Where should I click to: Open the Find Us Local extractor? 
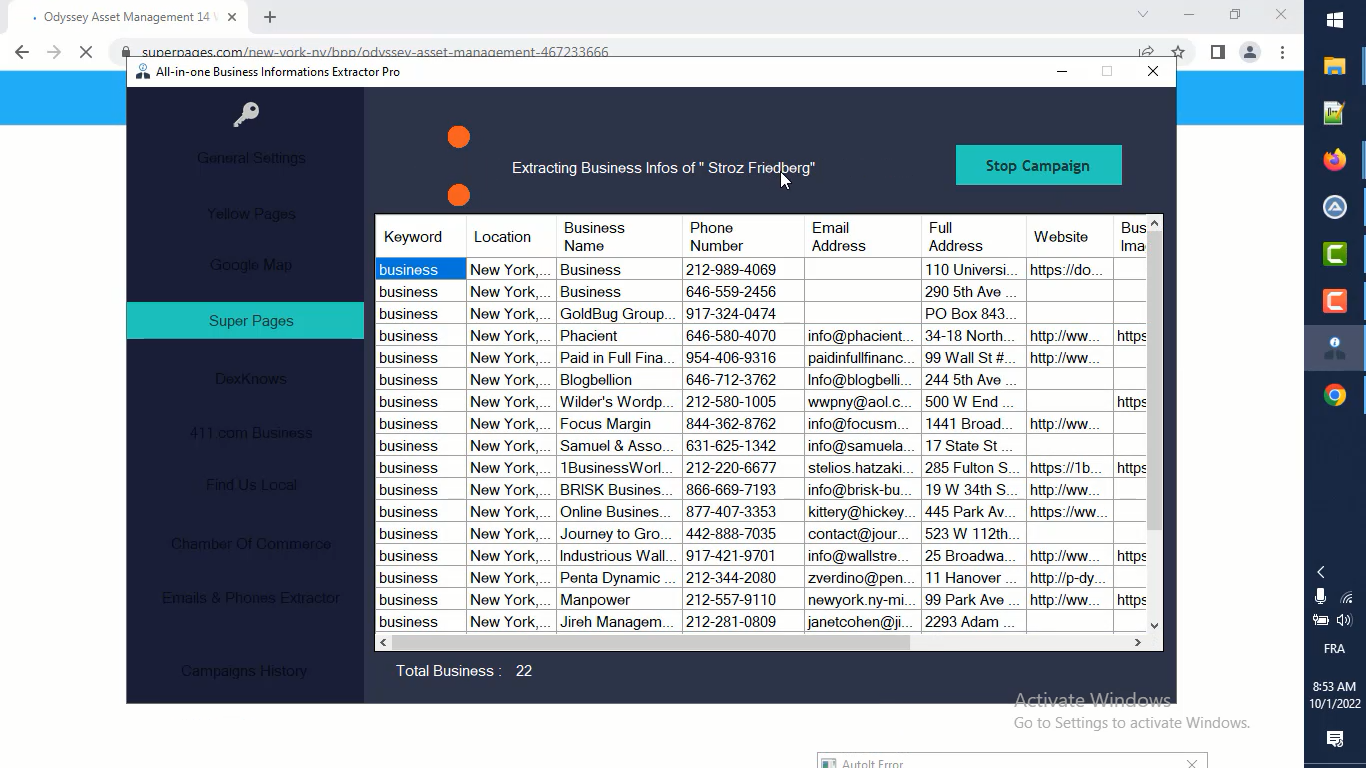pos(251,485)
